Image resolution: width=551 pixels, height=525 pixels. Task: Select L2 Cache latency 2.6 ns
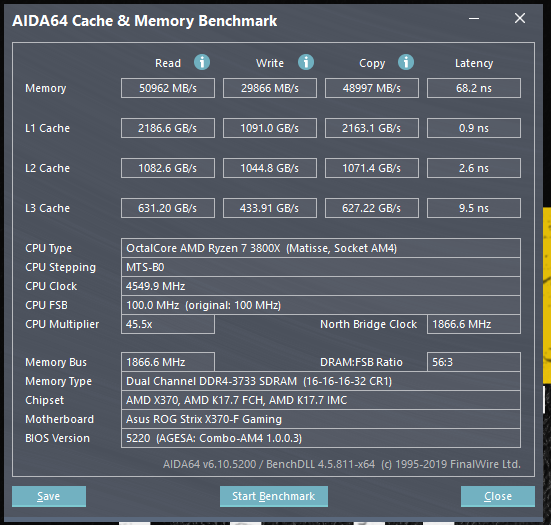pos(474,168)
